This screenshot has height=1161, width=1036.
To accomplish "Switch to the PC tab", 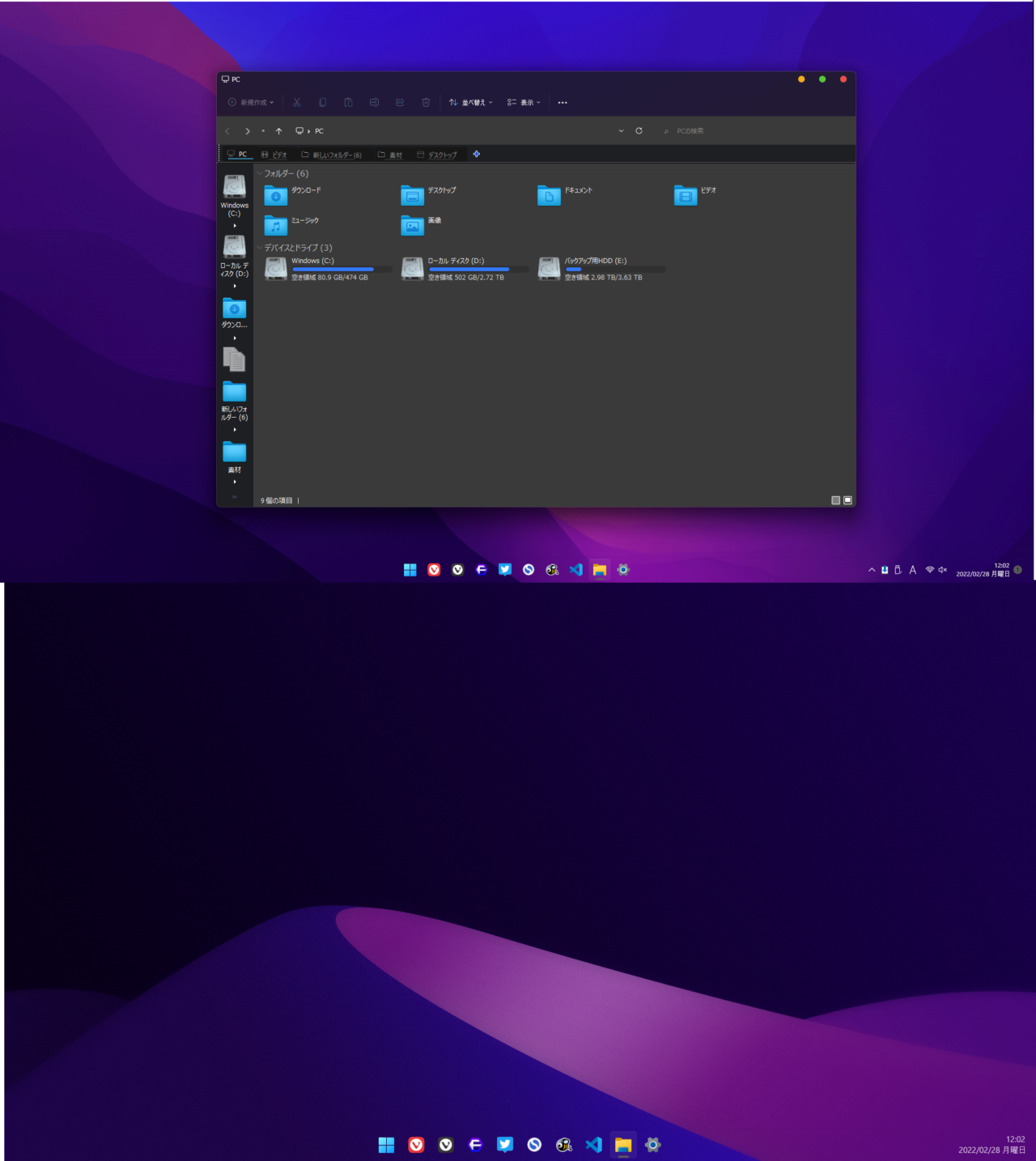I will pos(237,154).
